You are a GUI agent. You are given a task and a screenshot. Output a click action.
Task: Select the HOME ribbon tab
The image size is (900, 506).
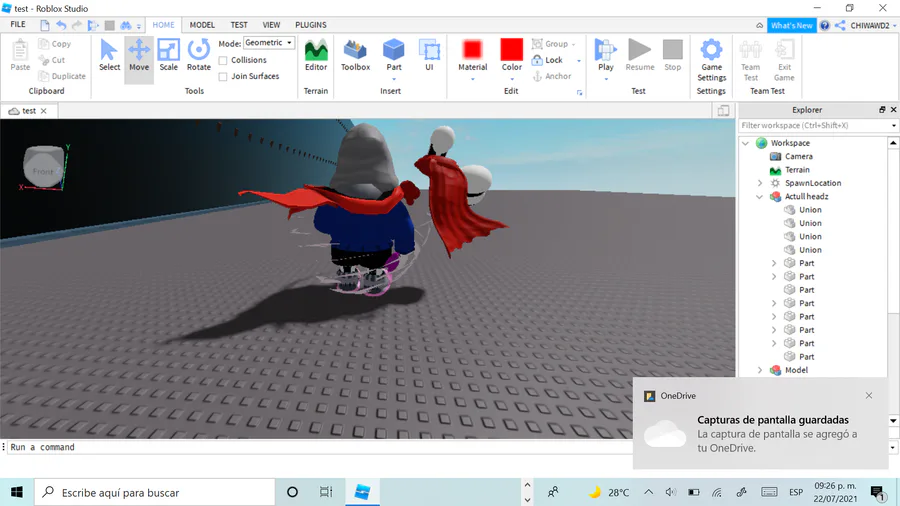pyautogui.click(x=163, y=25)
